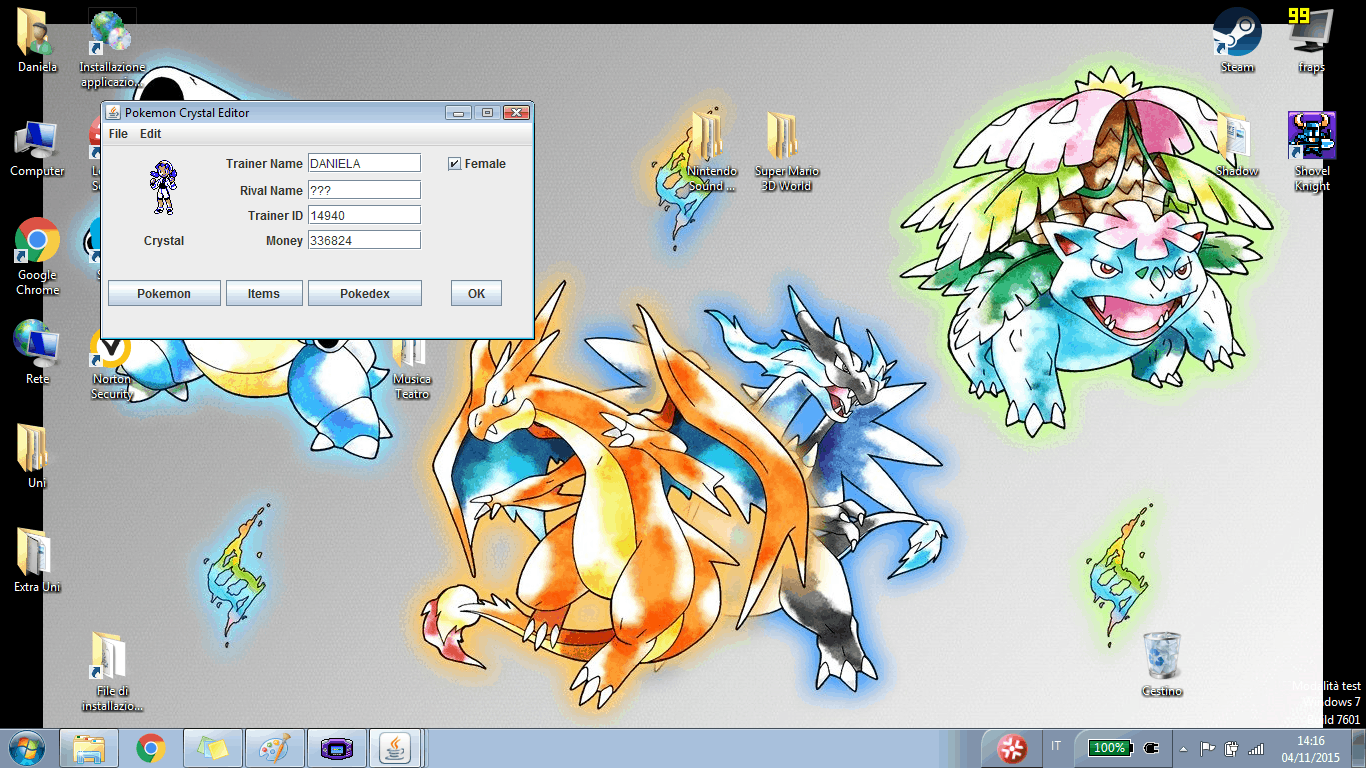Click the Rival Name input field
This screenshot has height=768, width=1366.
364,190
